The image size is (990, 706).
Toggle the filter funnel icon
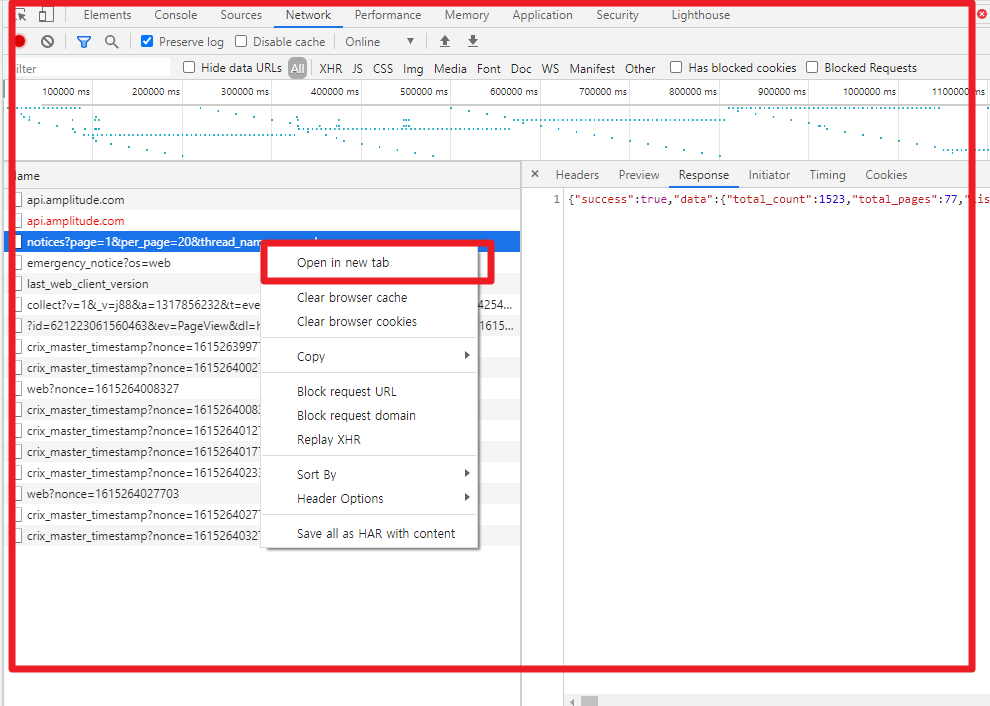pyautogui.click(x=83, y=42)
